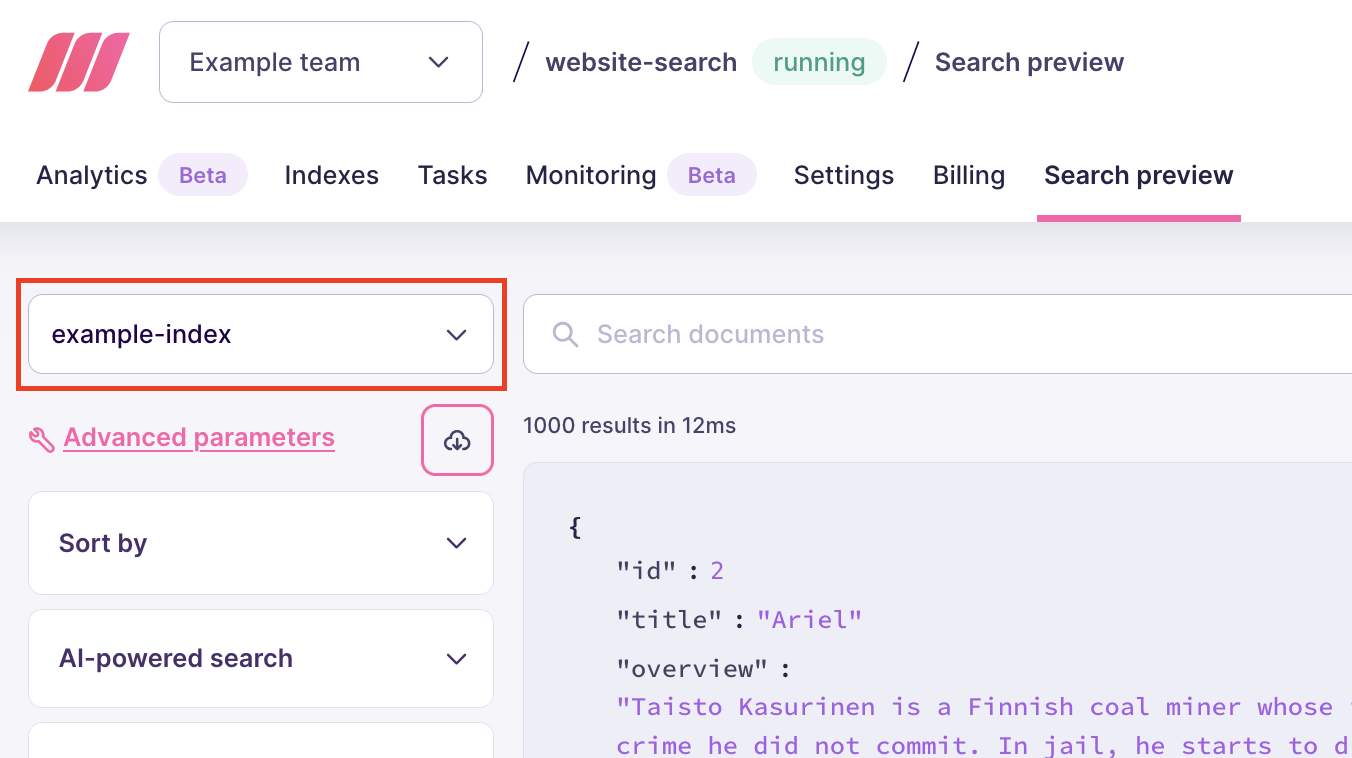
Task: Switch to the Tasks tab
Action: 452,174
